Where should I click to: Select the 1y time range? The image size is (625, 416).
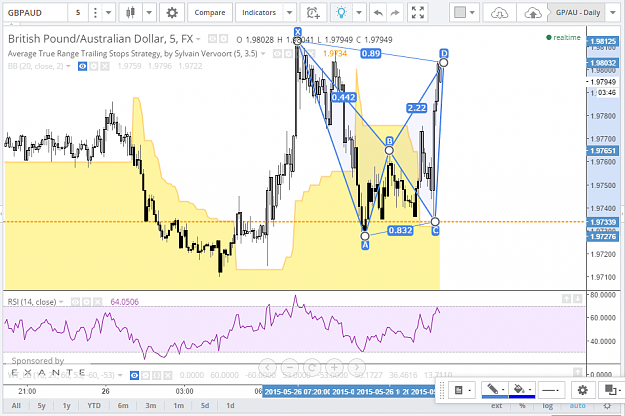click(67, 406)
